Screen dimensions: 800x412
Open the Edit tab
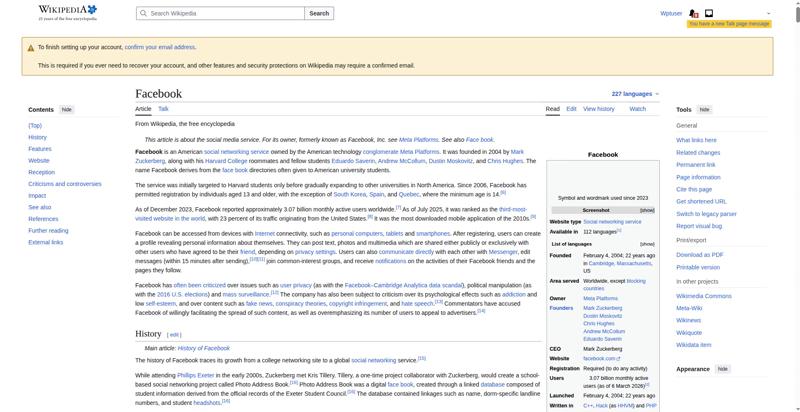[x=571, y=109]
